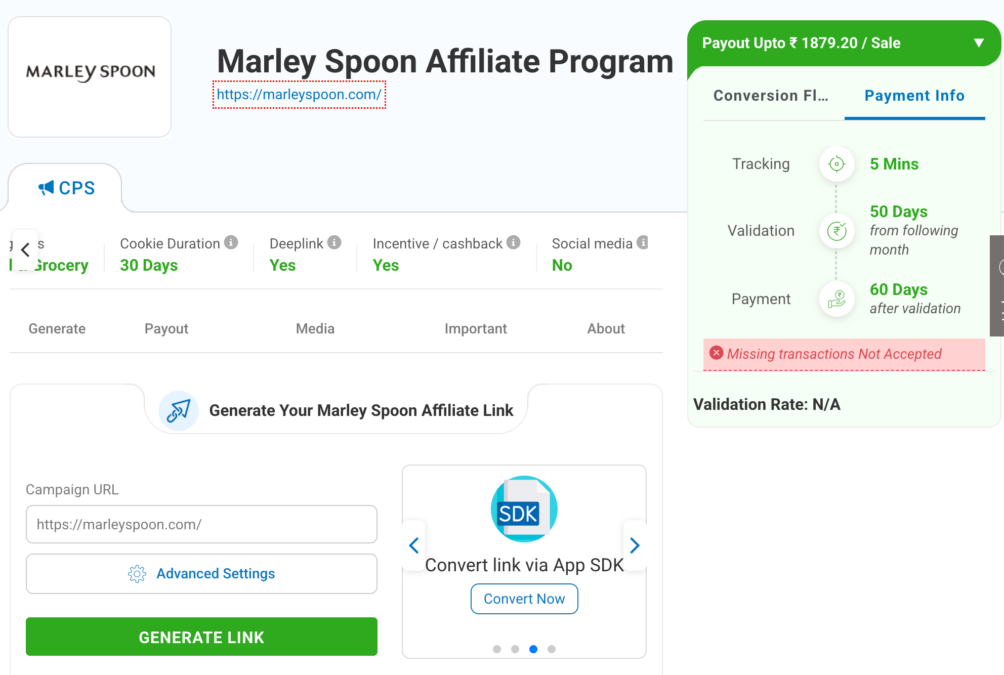Click the GENERATE LINK button
Viewport: 1004px width, 675px height.
coord(202,637)
